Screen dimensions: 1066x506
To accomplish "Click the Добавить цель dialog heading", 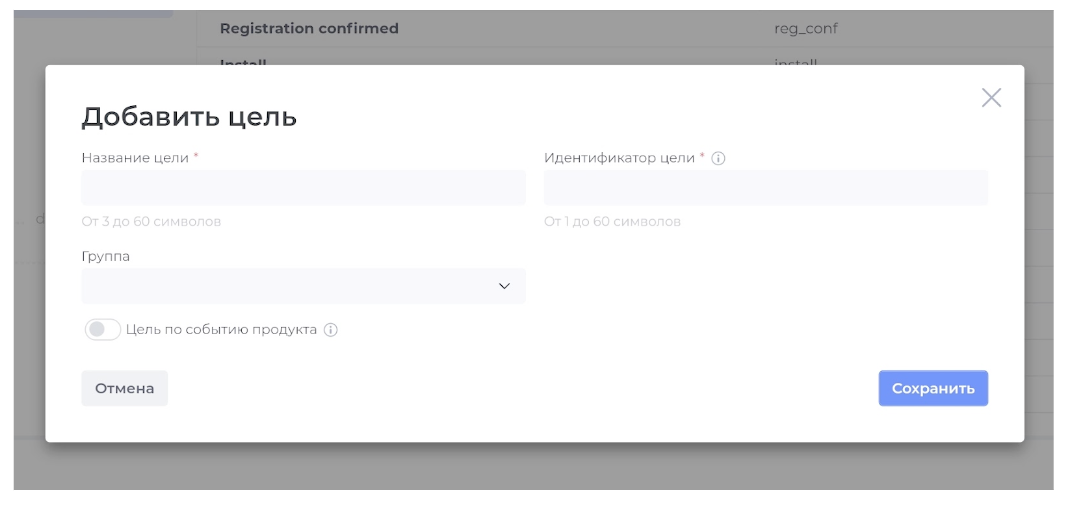I will coord(189,117).
